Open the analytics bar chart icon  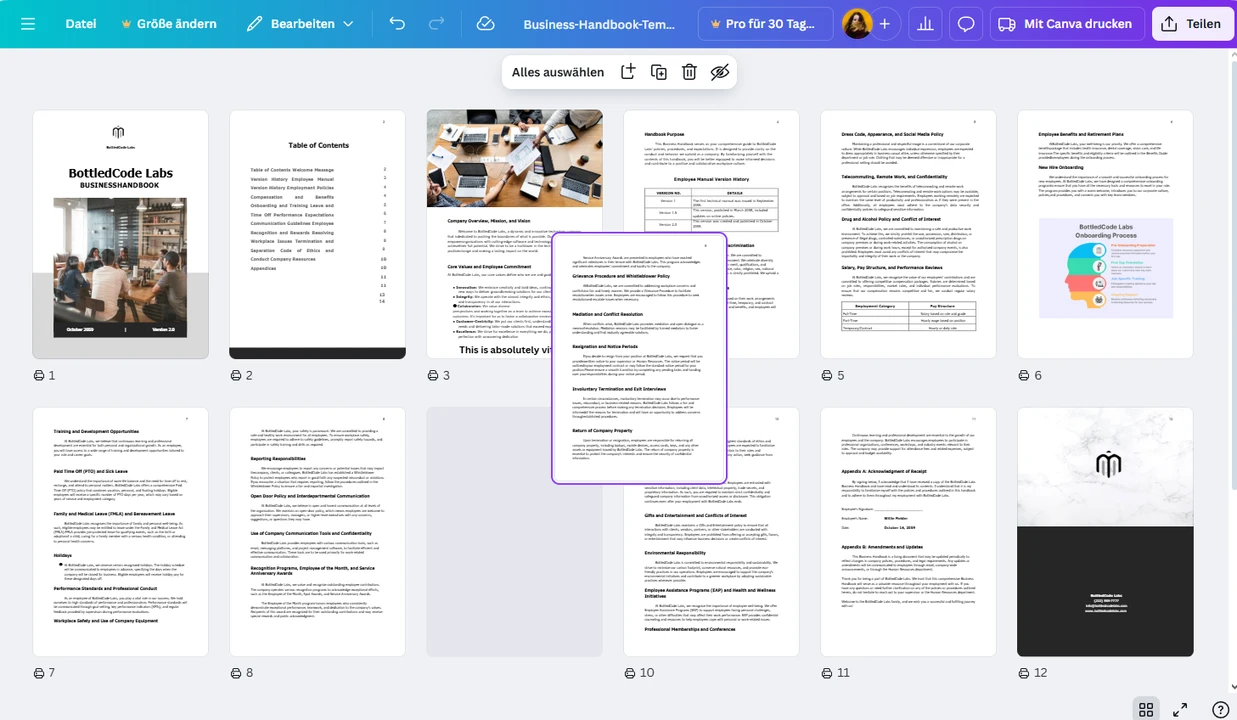[x=926, y=24]
